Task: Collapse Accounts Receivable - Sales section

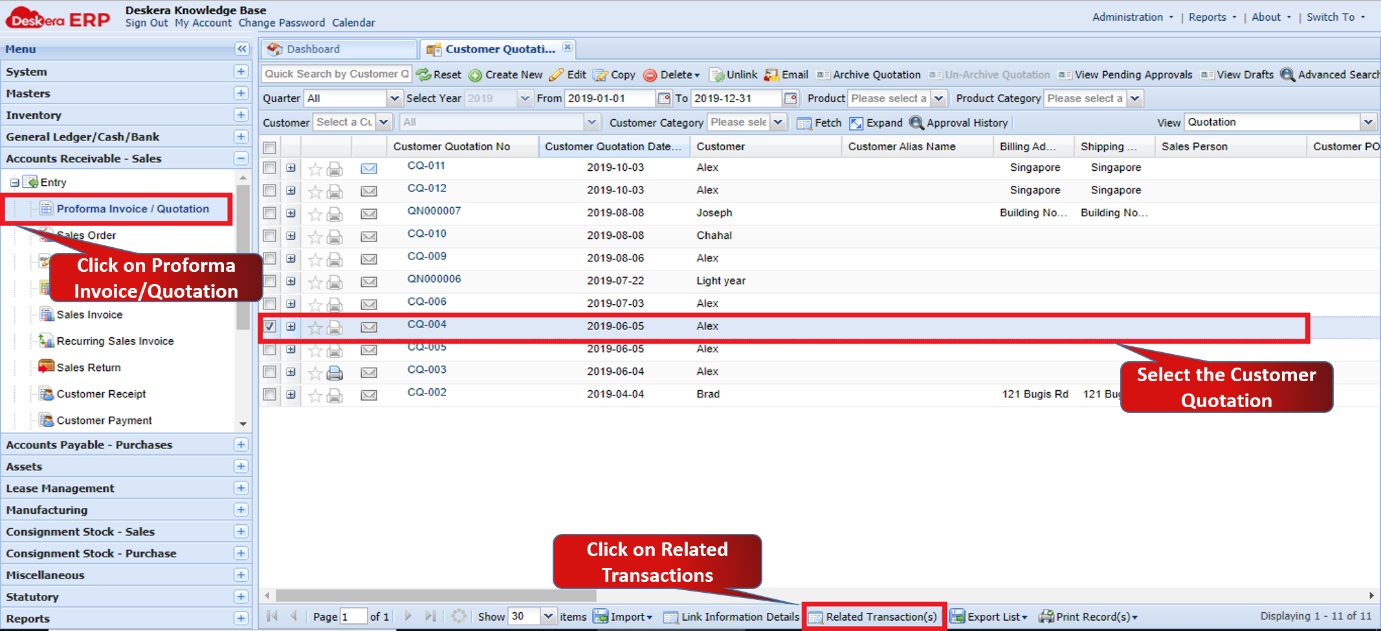Action: point(241,158)
